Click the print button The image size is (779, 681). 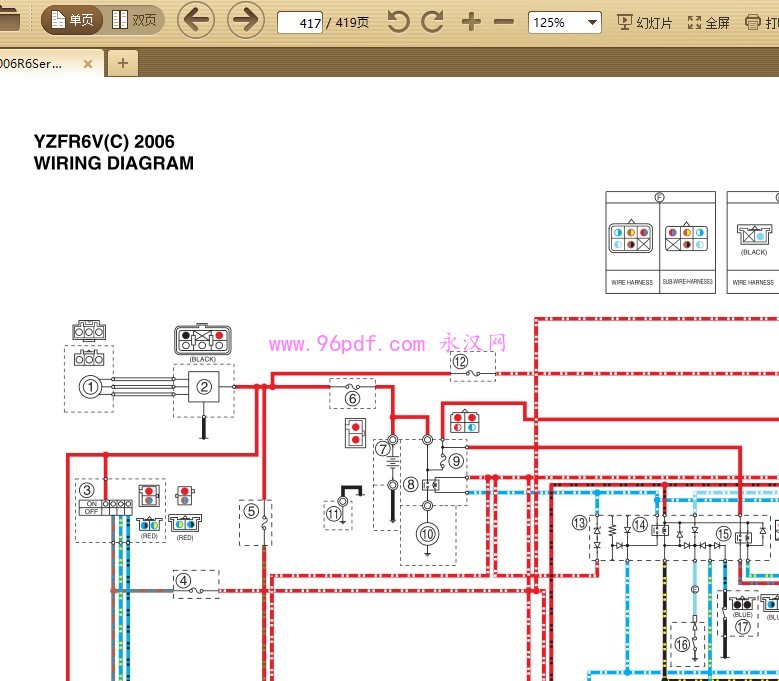pos(762,22)
